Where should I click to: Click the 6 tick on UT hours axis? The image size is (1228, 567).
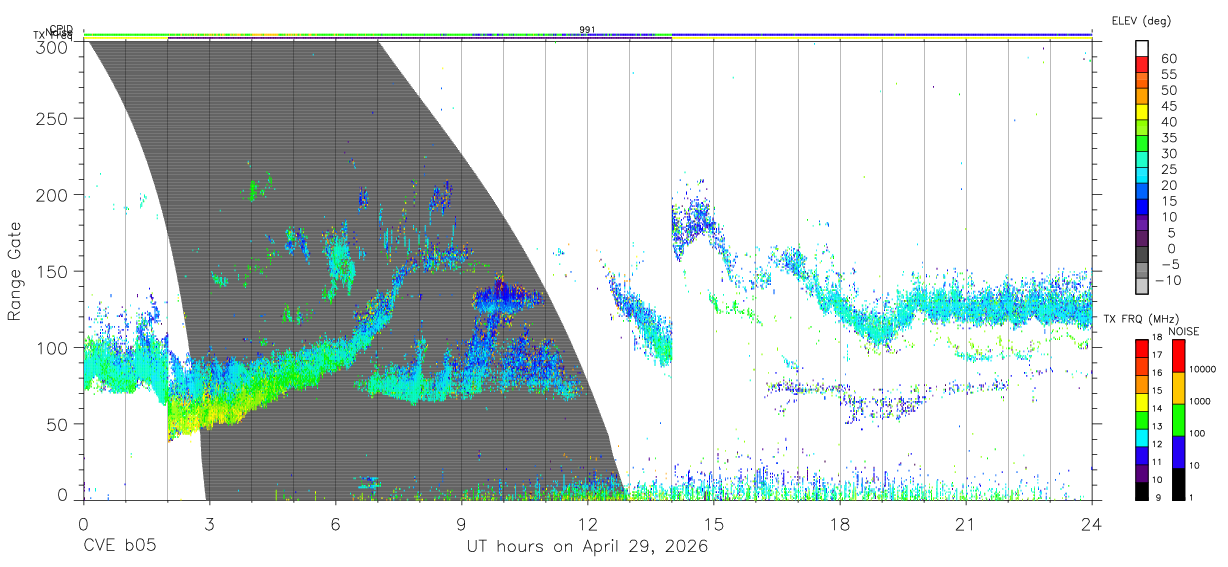(335, 523)
